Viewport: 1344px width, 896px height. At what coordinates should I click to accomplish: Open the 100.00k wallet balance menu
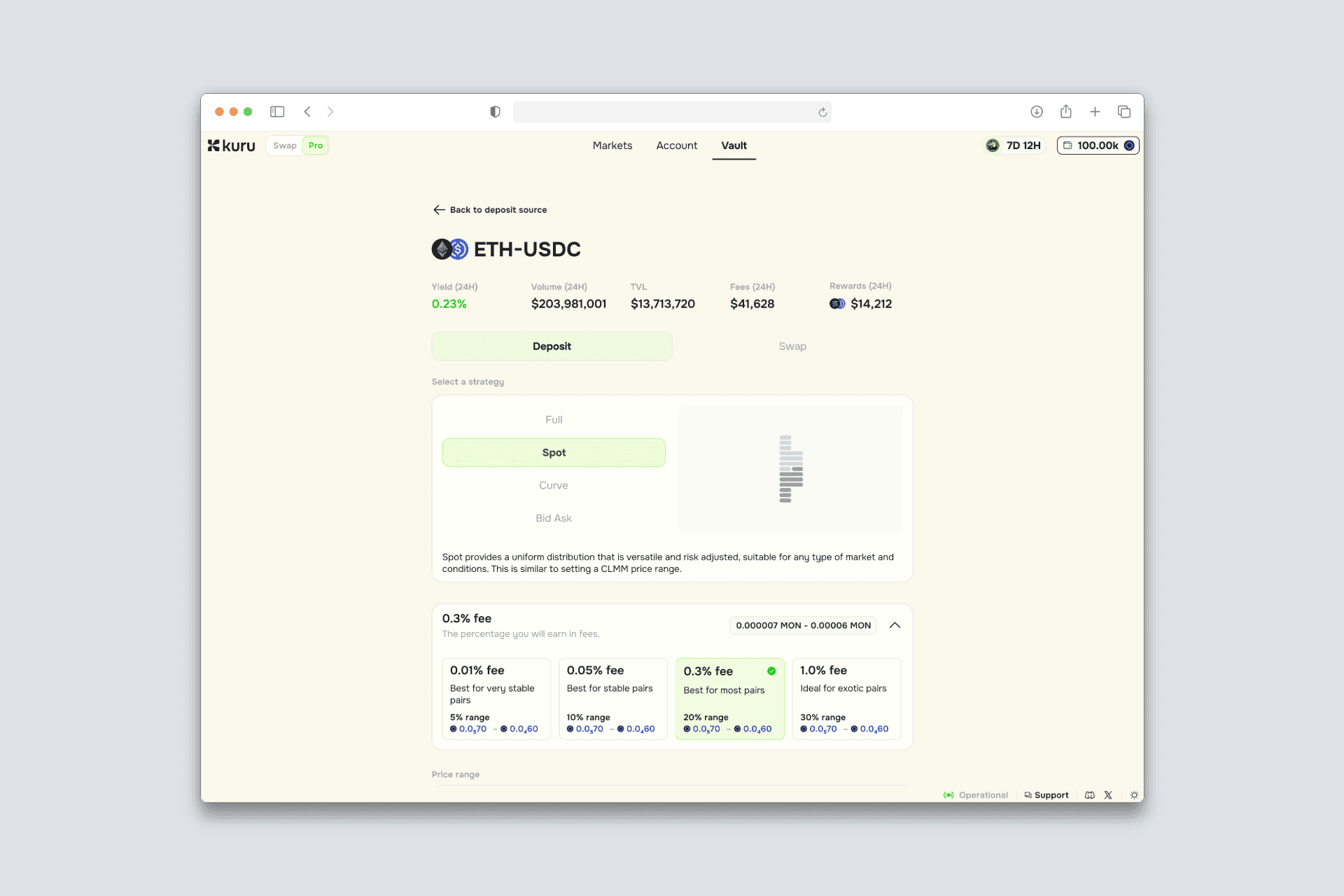1097,146
